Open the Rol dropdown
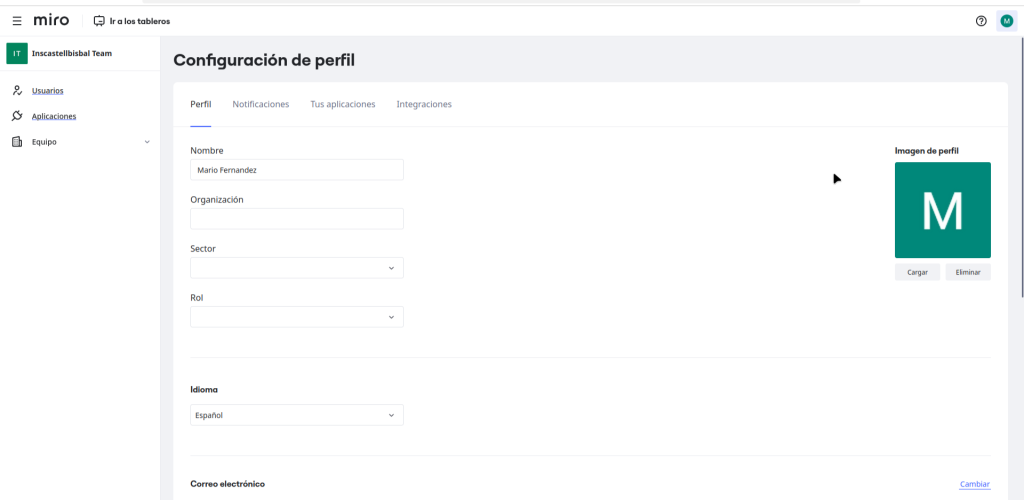 [296, 317]
